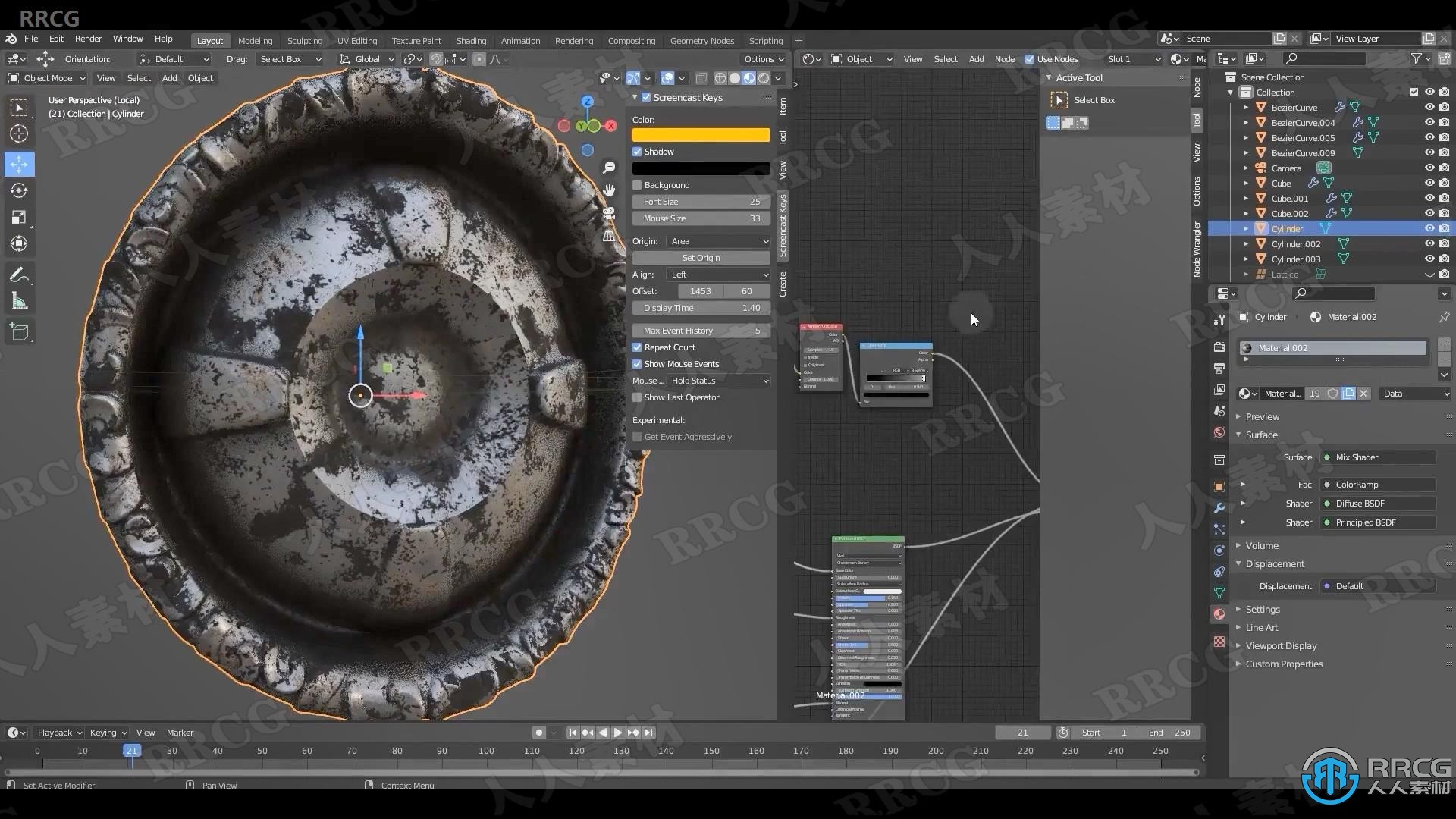Image resolution: width=1456 pixels, height=819 pixels.
Task: Click Set Origin button in sidebar
Action: click(x=700, y=258)
